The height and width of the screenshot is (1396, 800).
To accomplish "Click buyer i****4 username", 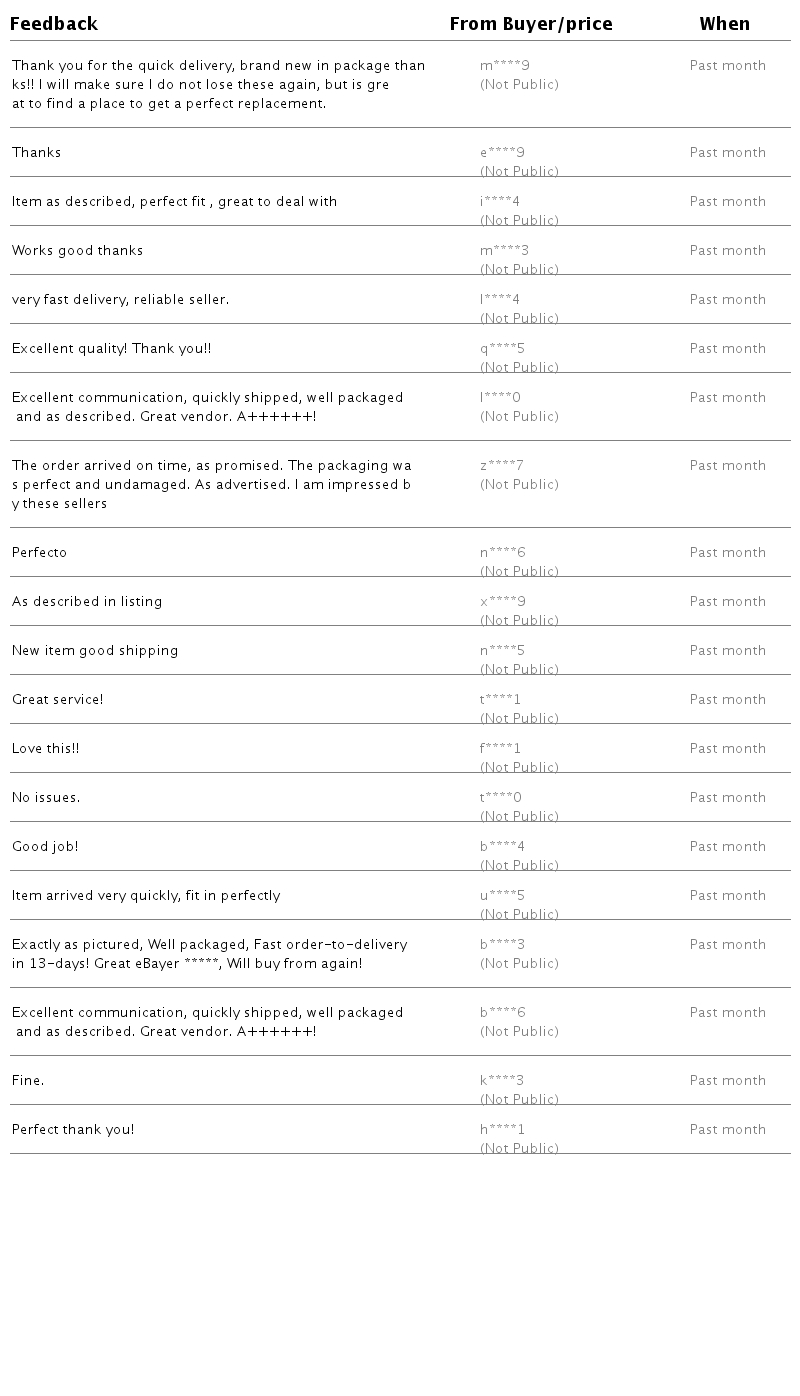I will coord(499,202).
